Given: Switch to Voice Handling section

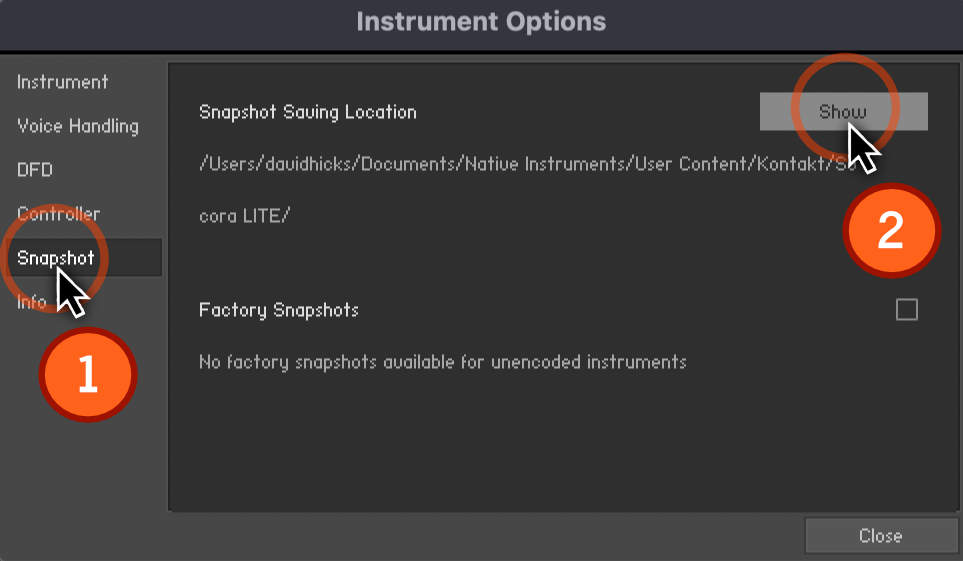Looking at the screenshot, I should (x=78, y=126).
